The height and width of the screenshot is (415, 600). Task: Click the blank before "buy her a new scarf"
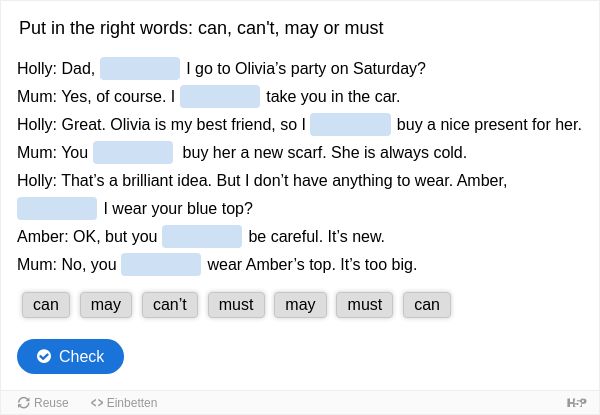[x=133, y=152]
